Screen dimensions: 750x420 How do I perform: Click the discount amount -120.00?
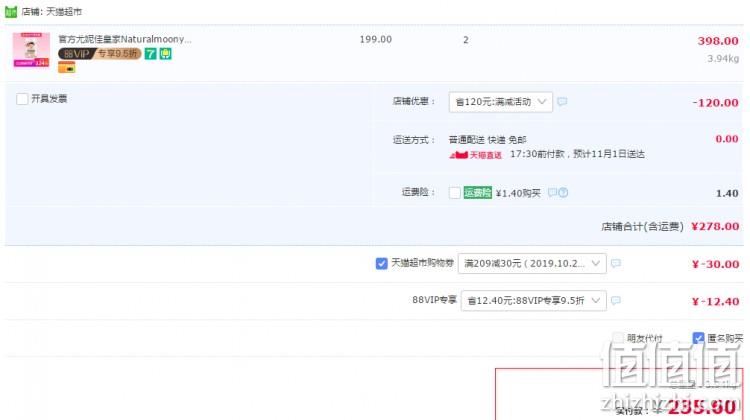click(x=716, y=102)
